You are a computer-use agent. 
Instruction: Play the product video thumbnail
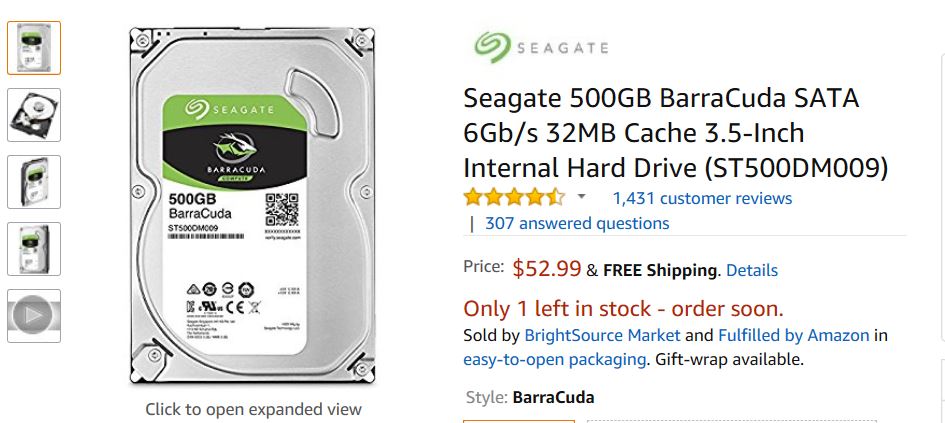click(x=34, y=316)
